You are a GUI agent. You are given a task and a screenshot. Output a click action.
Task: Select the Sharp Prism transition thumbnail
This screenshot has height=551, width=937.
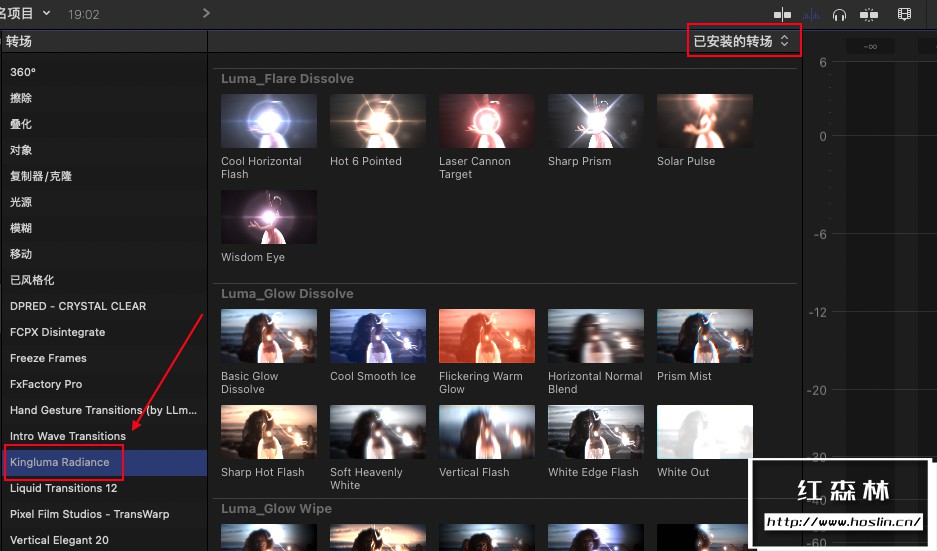(x=596, y=121)
